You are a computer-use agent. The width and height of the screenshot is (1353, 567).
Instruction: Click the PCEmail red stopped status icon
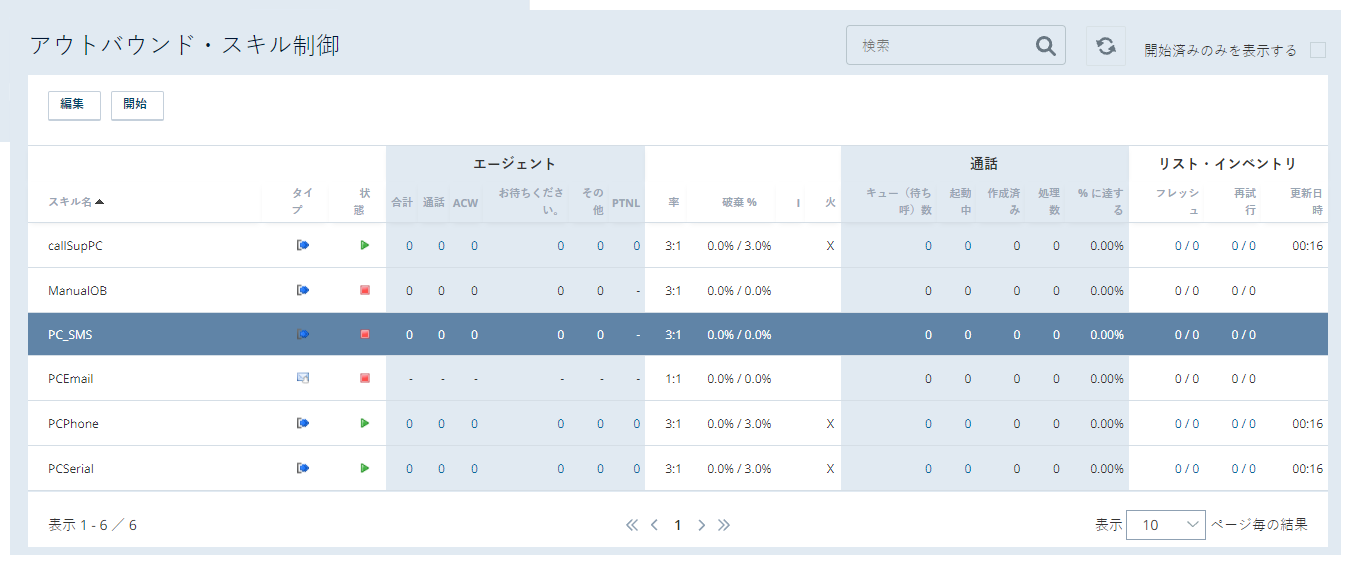365,378
